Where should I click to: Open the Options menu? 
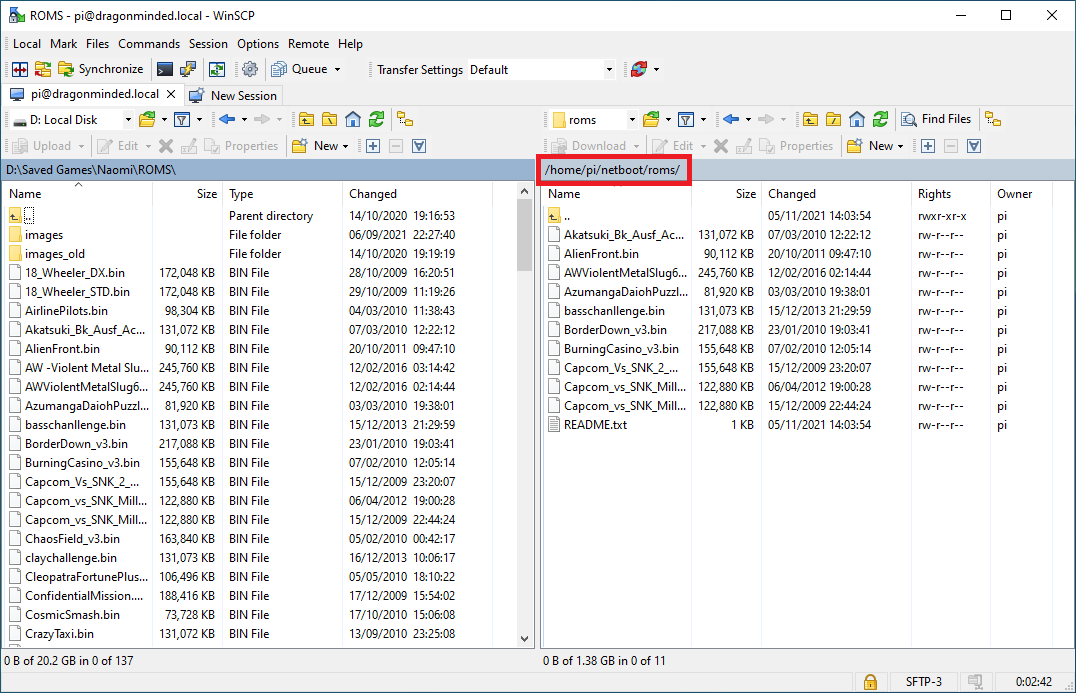(258, 44)
